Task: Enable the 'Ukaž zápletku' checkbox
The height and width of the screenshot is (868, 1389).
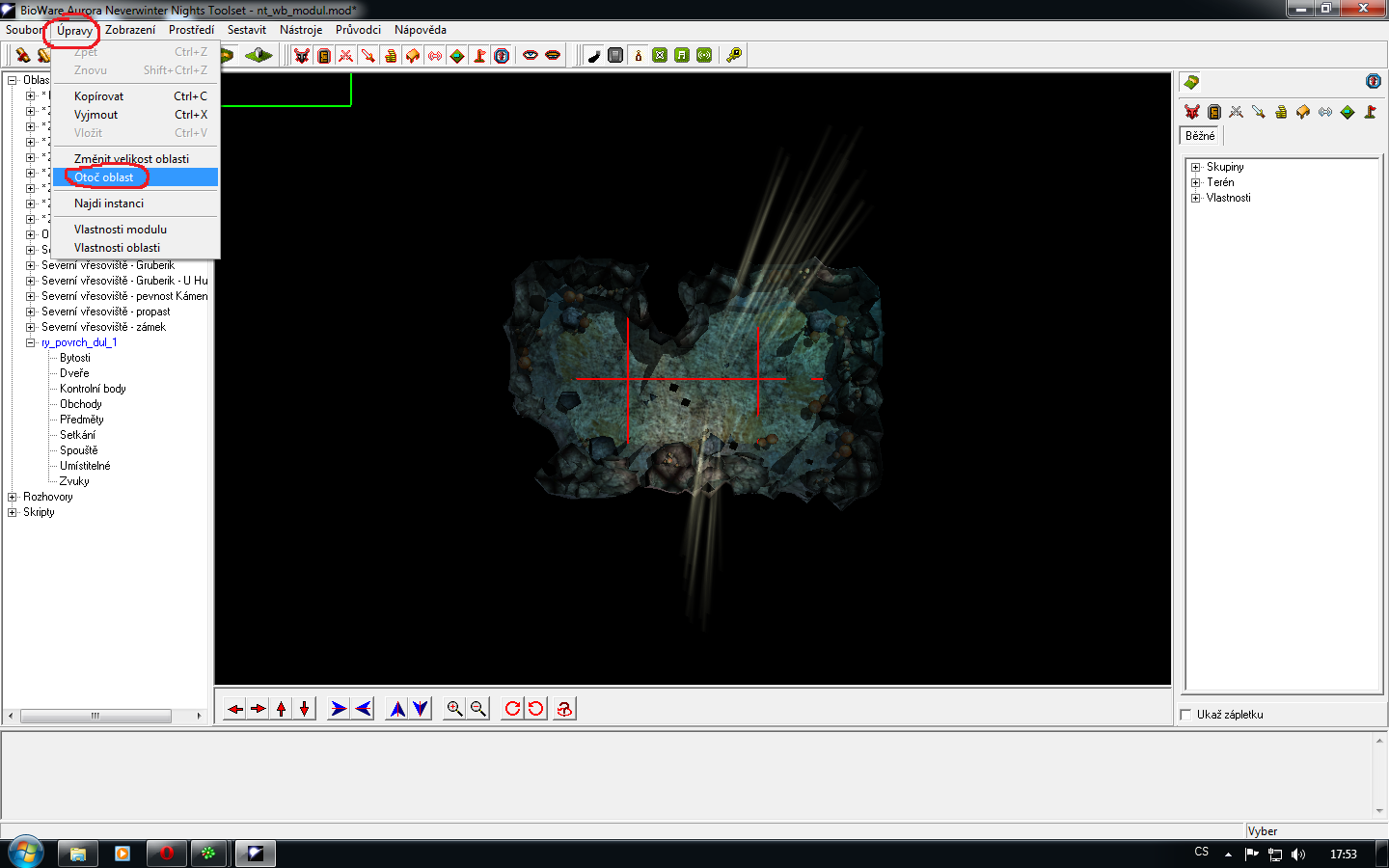Action: 1185,715
